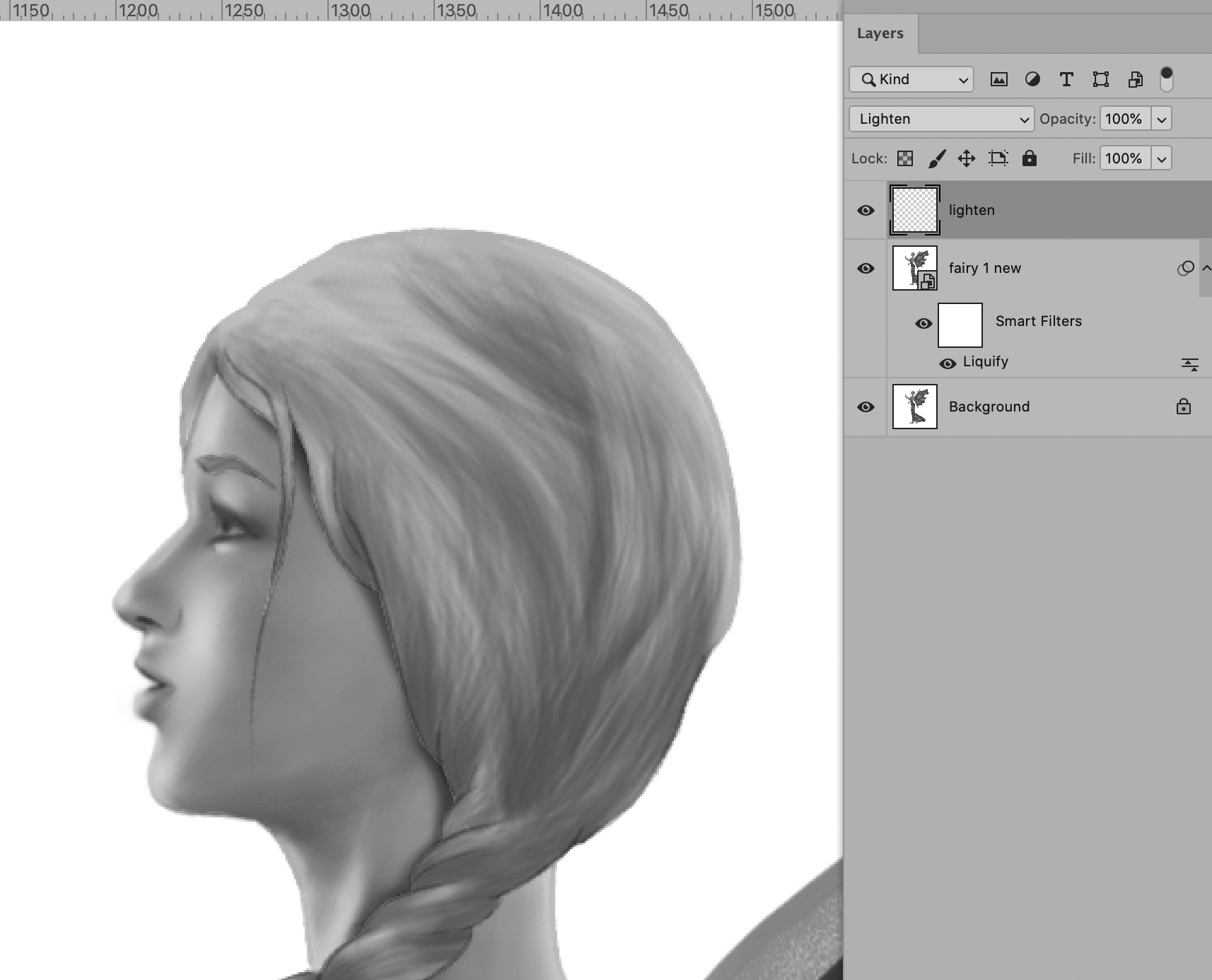1212x980 pixels.
Task: Open the Fill amount slider
Action: 1162,158
